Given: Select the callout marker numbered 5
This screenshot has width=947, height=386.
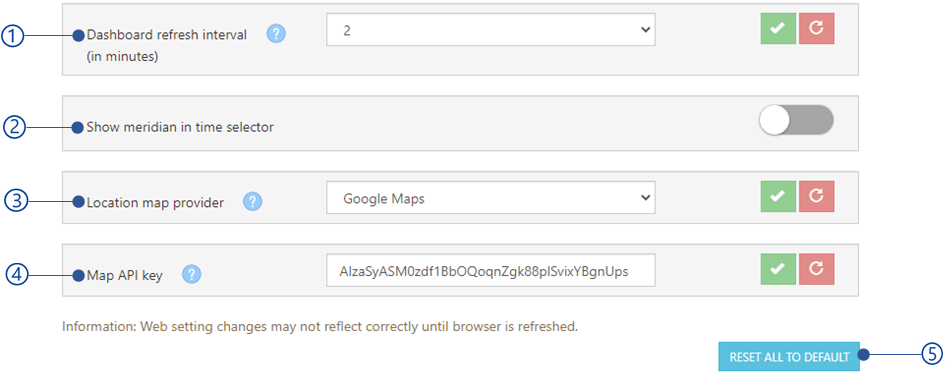Looking at the screenshot, I should (932, 355).
